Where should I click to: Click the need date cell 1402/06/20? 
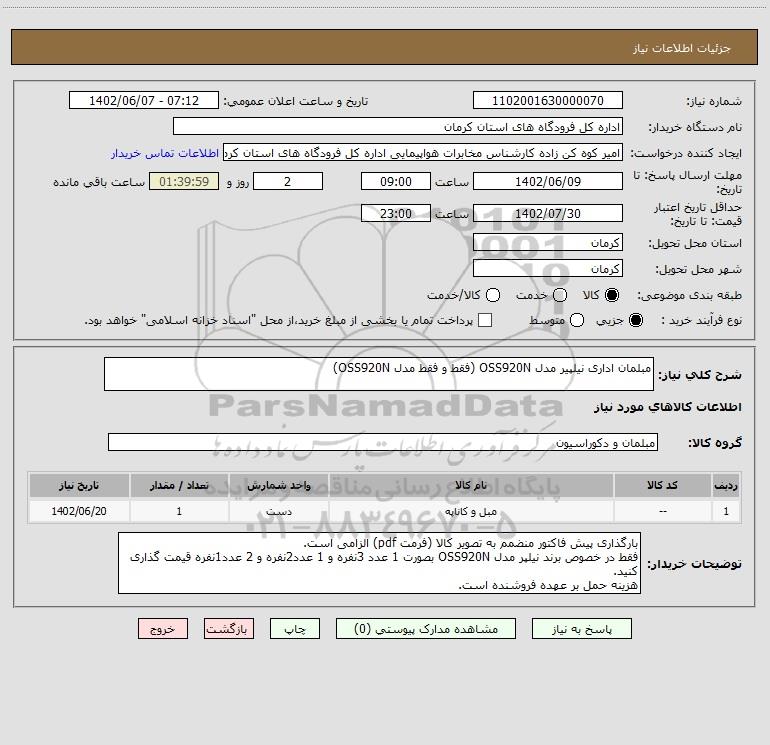coord(79,511)
